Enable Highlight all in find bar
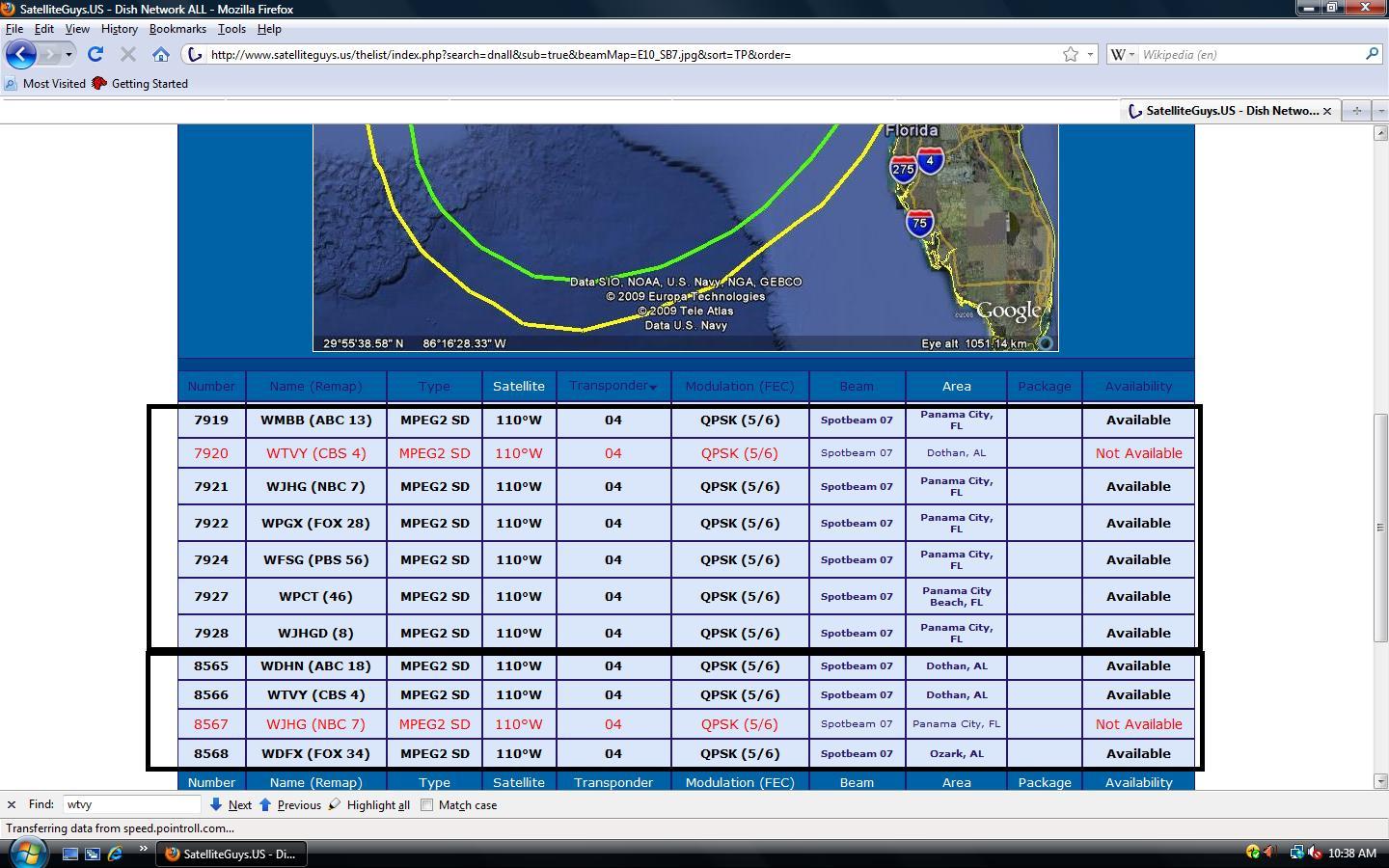This screenshot has width=1389, height=868. point(368,804)
